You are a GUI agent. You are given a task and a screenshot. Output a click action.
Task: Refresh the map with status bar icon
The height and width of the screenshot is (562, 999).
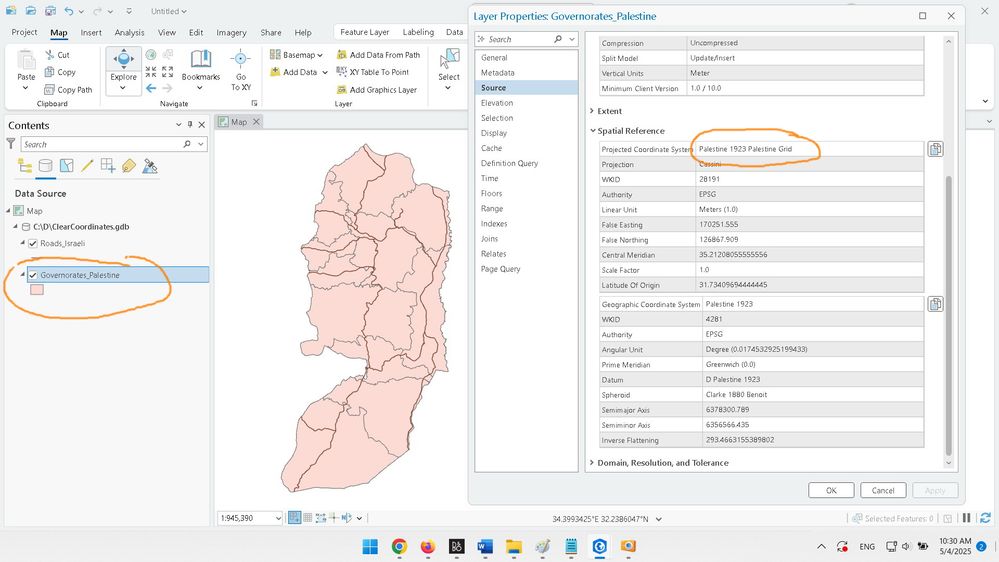(x=983, y=518)
